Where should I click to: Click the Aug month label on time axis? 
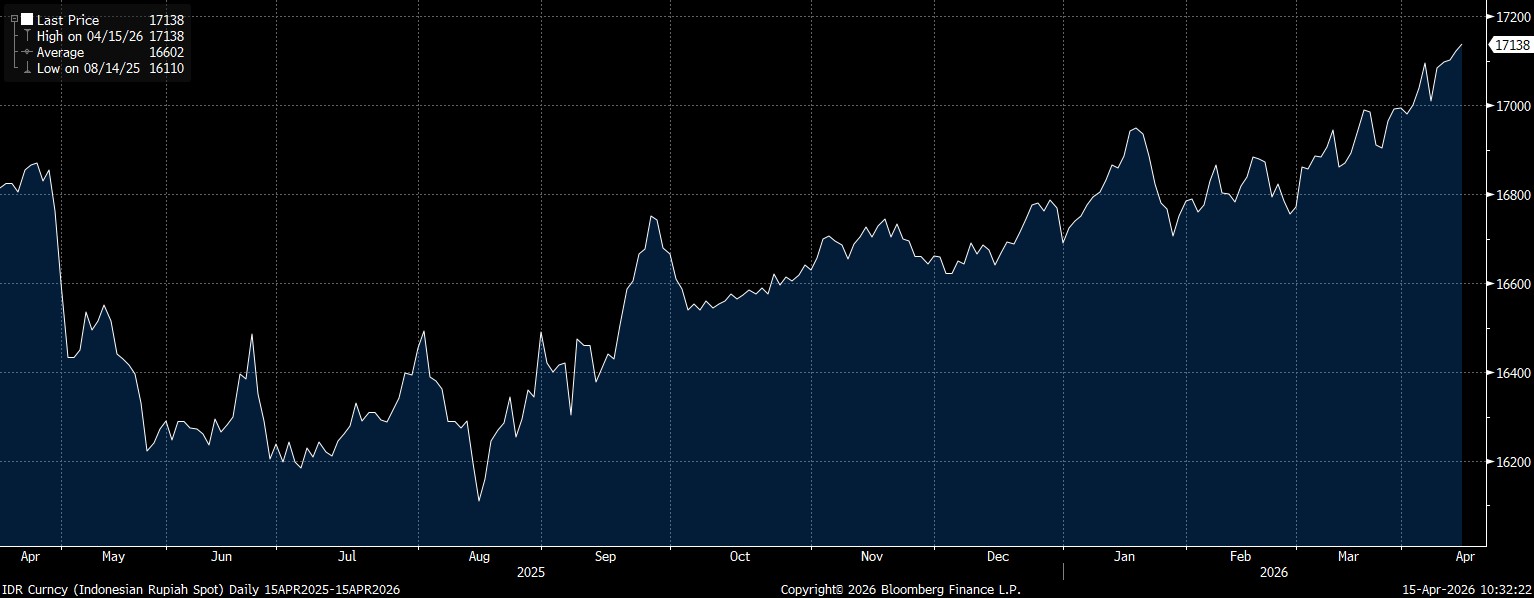point(479,556)
